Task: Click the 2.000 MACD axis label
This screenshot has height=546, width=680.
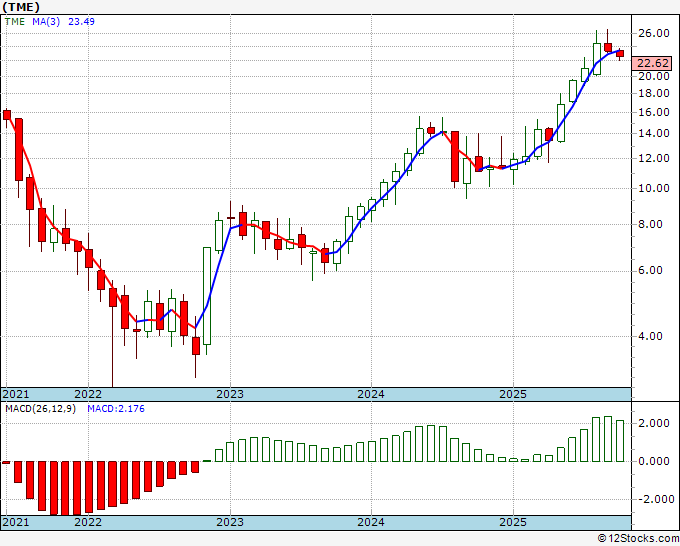Action: coord(654,423)
